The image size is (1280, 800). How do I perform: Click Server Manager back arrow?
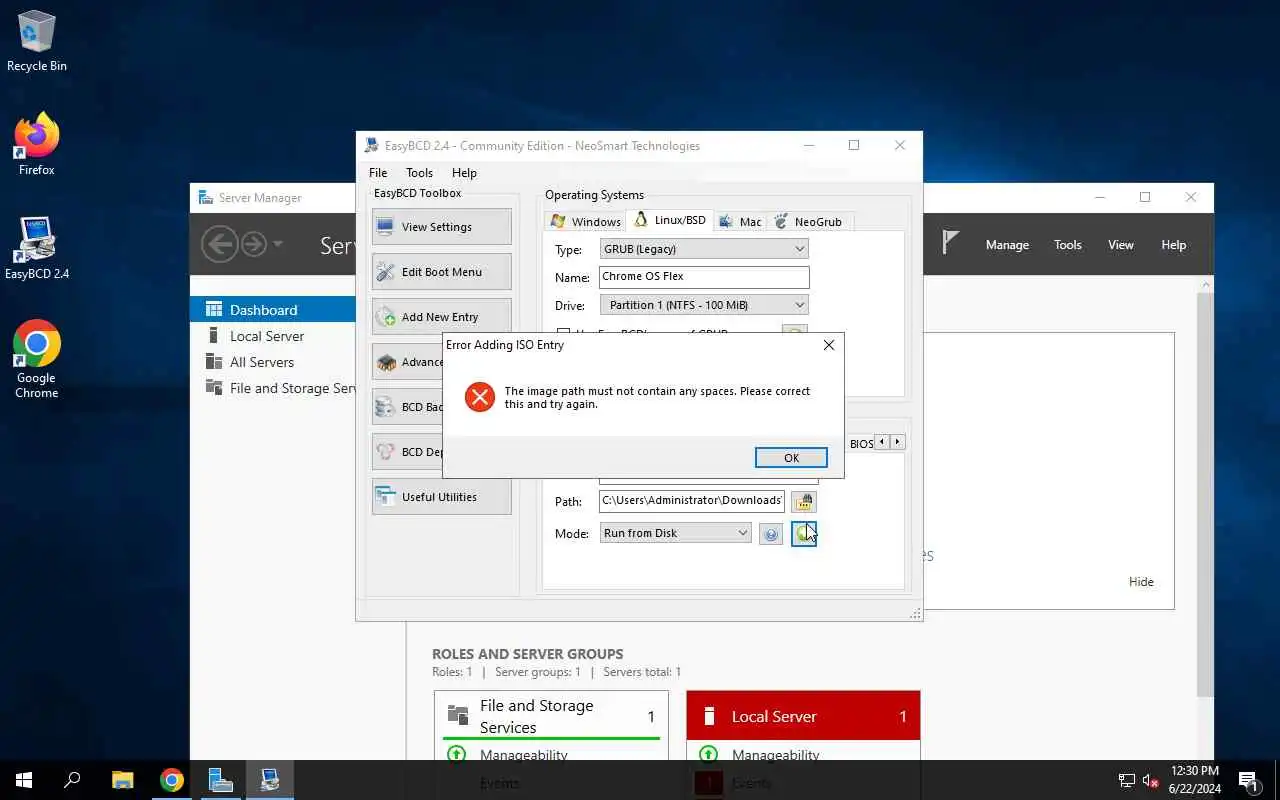coord(219,244)
